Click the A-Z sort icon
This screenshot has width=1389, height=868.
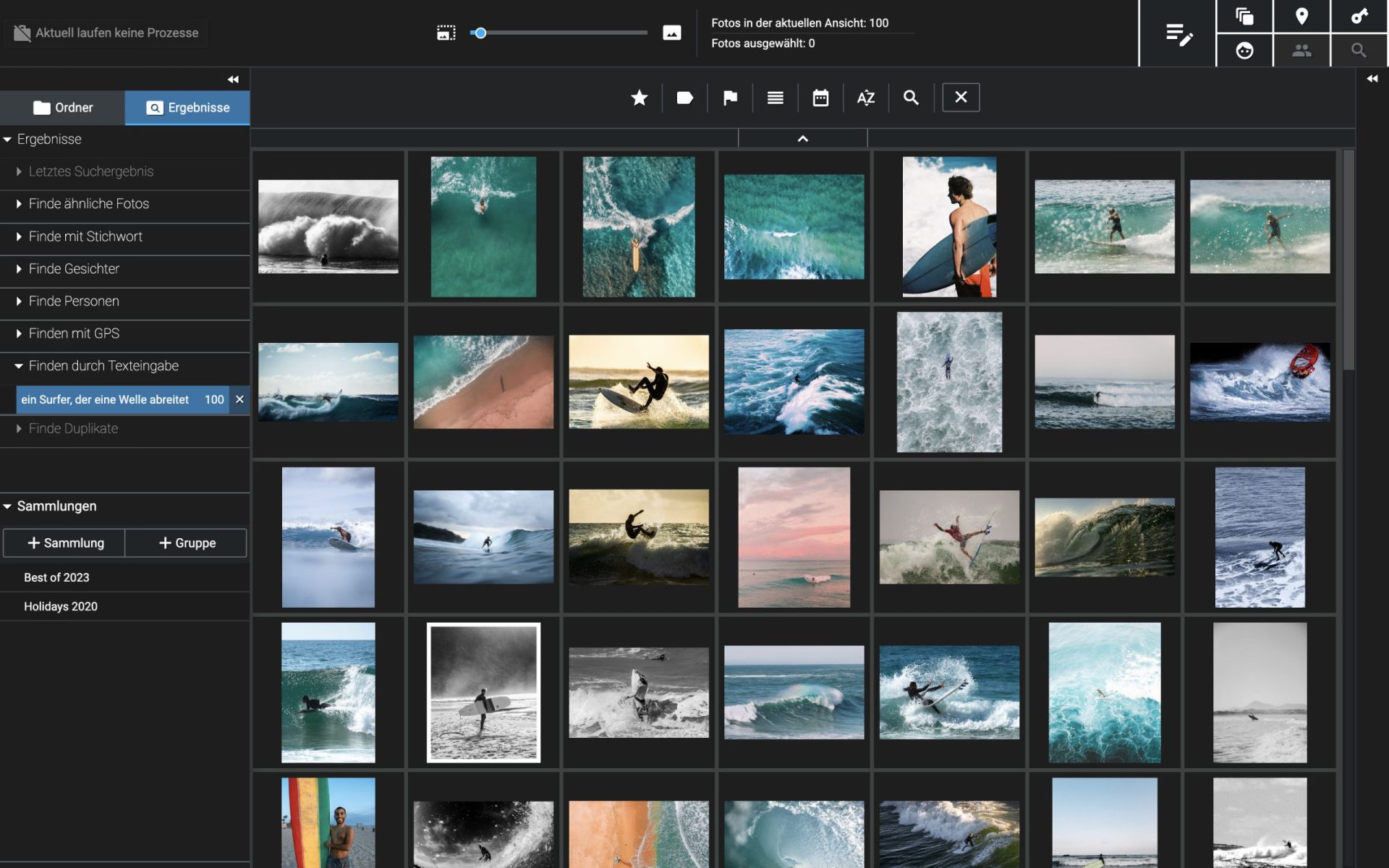pyautogui.click(x=865, y=98)
